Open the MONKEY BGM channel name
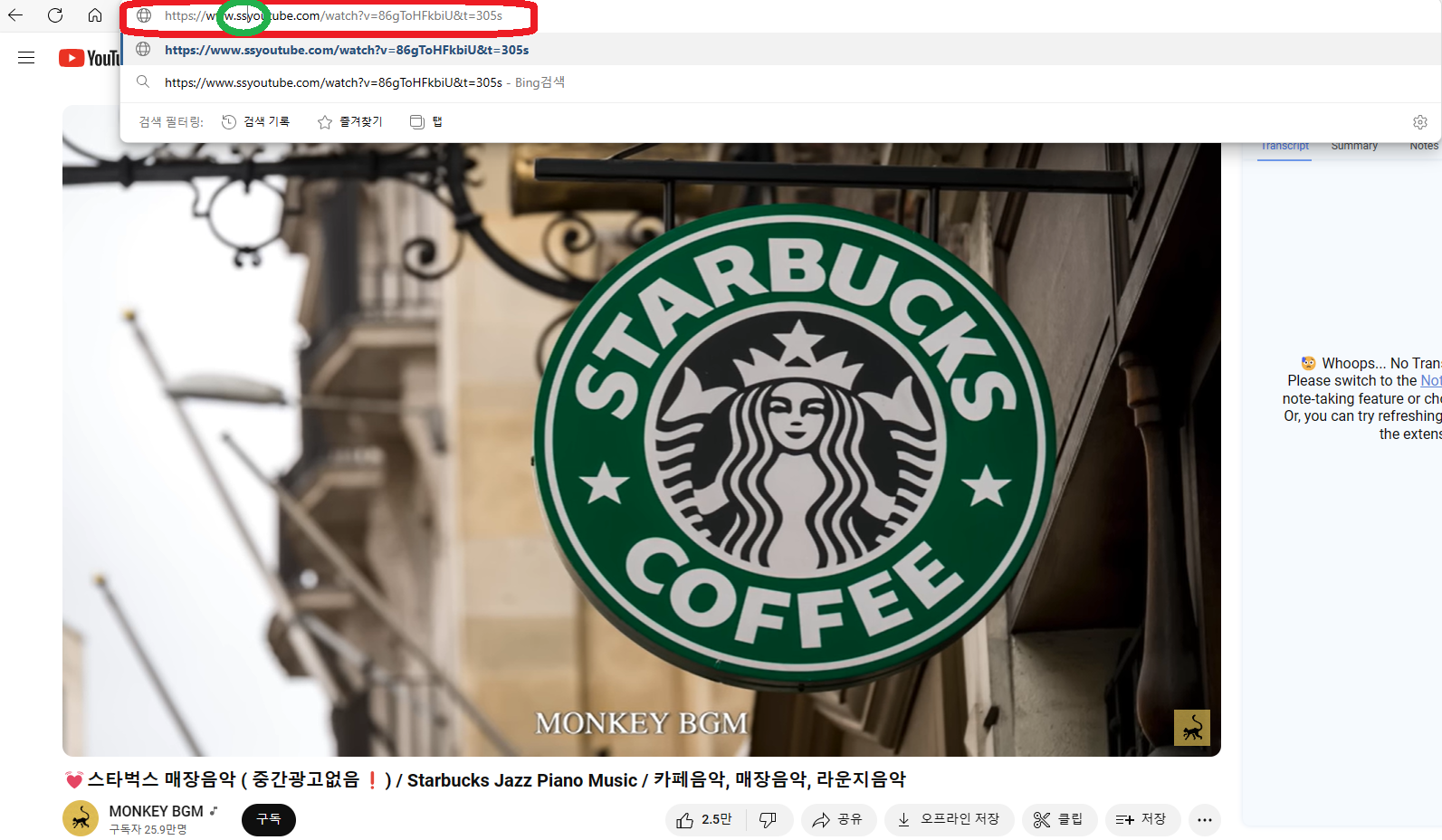The height and width of the screenshot is (840, 1442). pos(156,811)
